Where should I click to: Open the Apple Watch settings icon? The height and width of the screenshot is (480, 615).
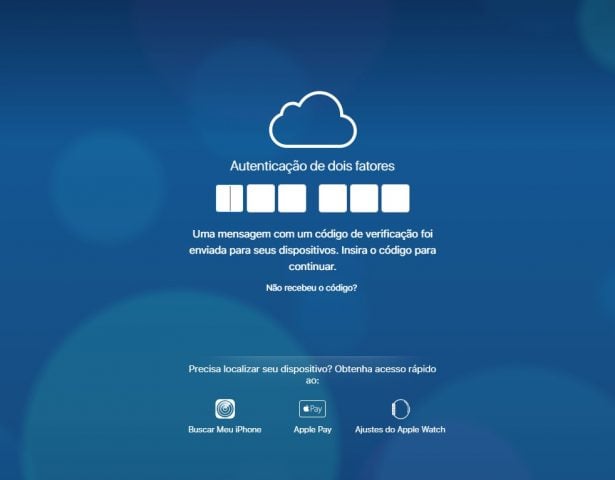(x=400, y=409)
